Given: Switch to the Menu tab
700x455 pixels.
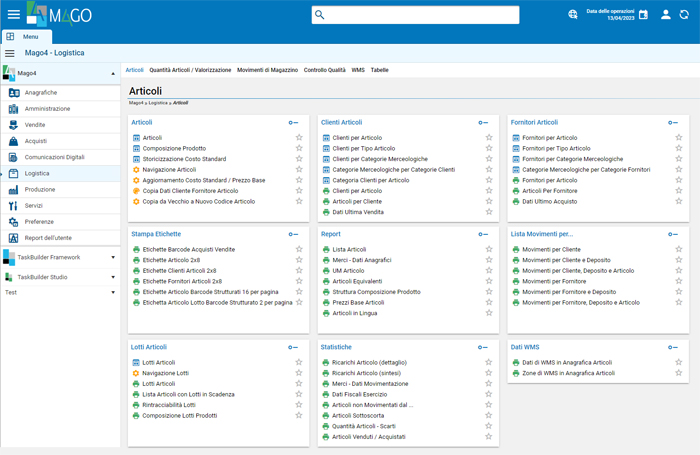Looking at the screenshot, I should click(x=27, y=37).
